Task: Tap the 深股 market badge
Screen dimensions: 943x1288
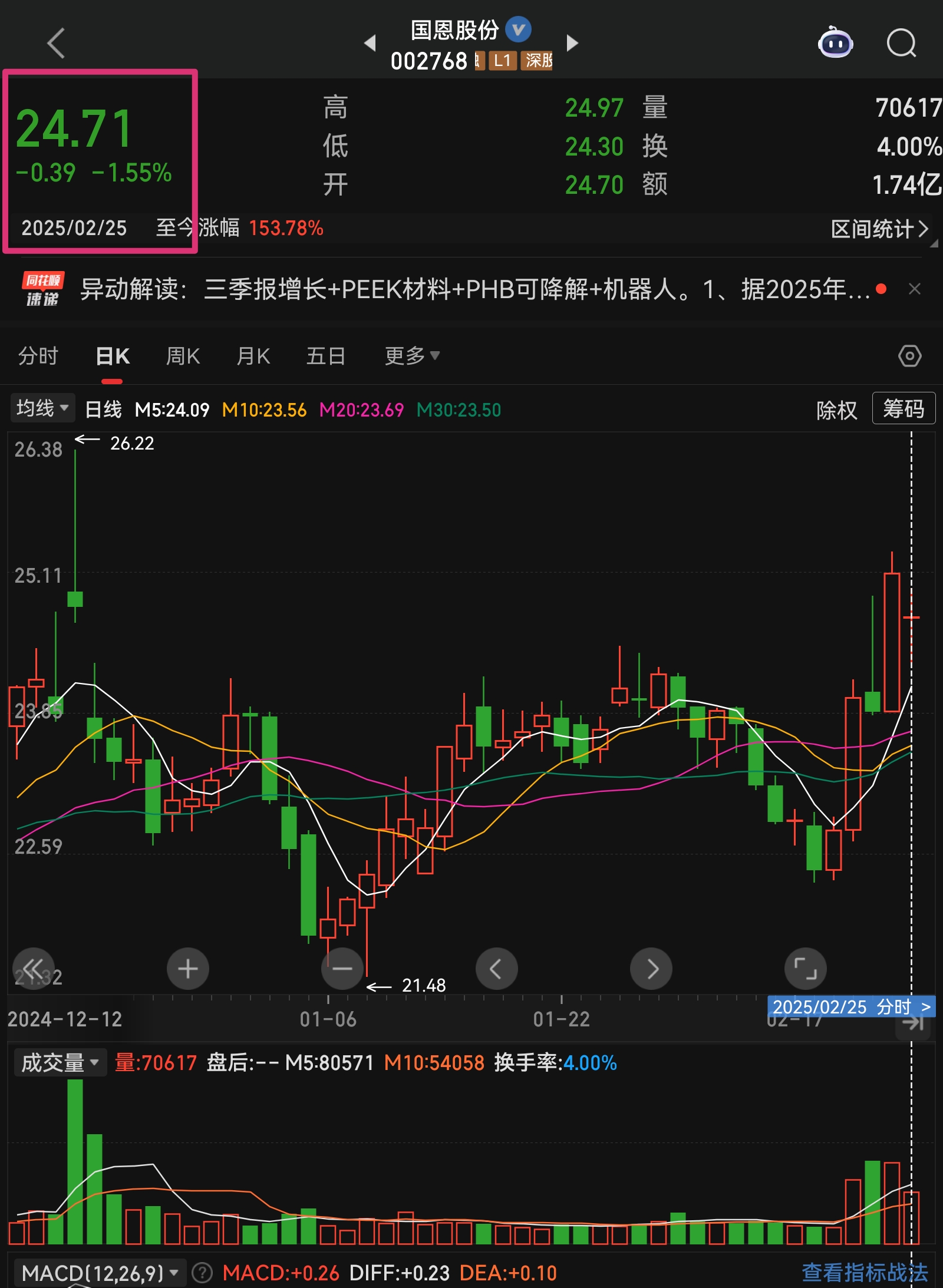Action: [537, 60]
